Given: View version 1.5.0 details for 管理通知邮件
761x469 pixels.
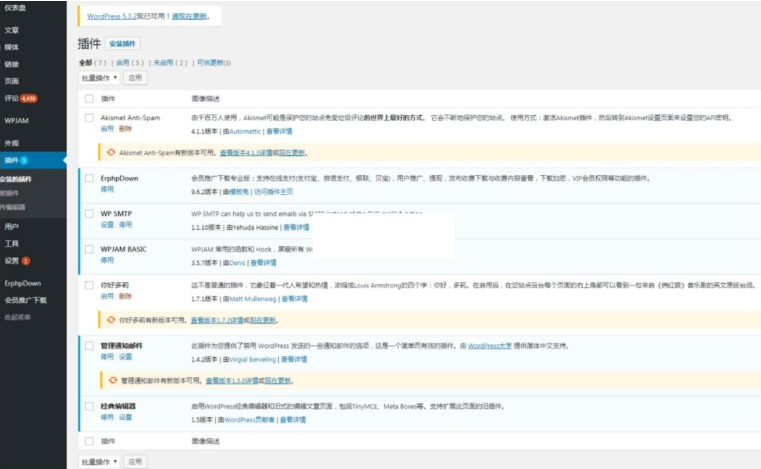Looking at the screenshot, I should click(x=232, y=380).
